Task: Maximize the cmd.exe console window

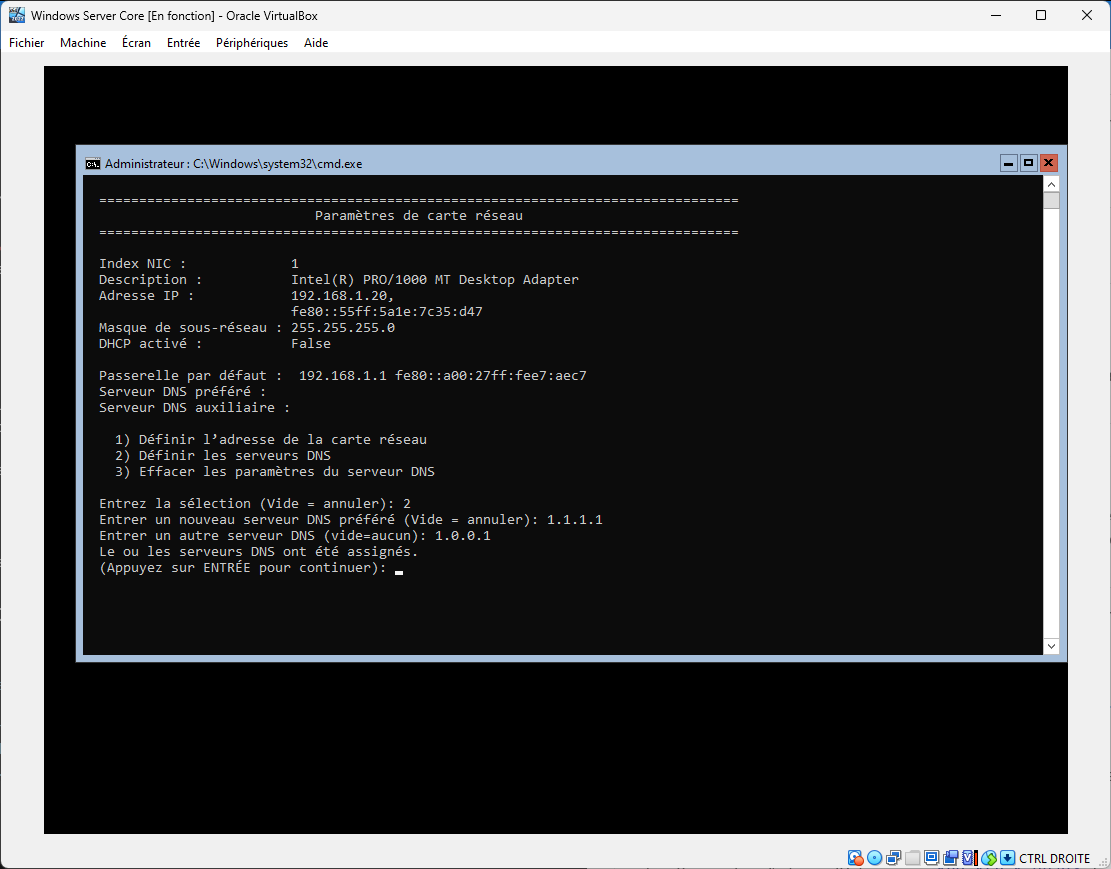Action: (1028, 163)
